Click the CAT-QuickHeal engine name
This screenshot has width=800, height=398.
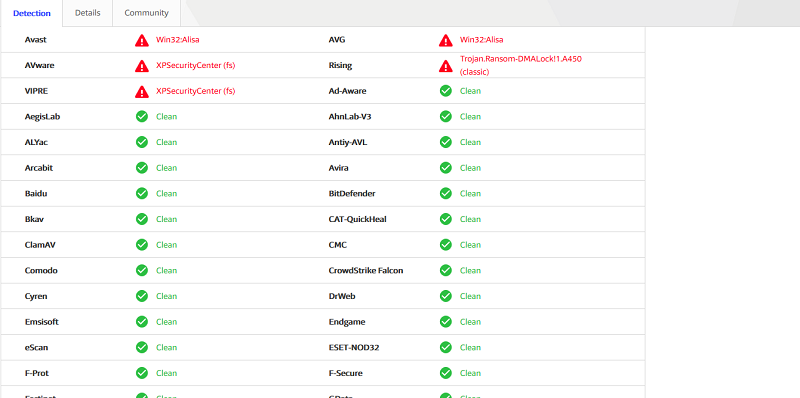point(358,219)
